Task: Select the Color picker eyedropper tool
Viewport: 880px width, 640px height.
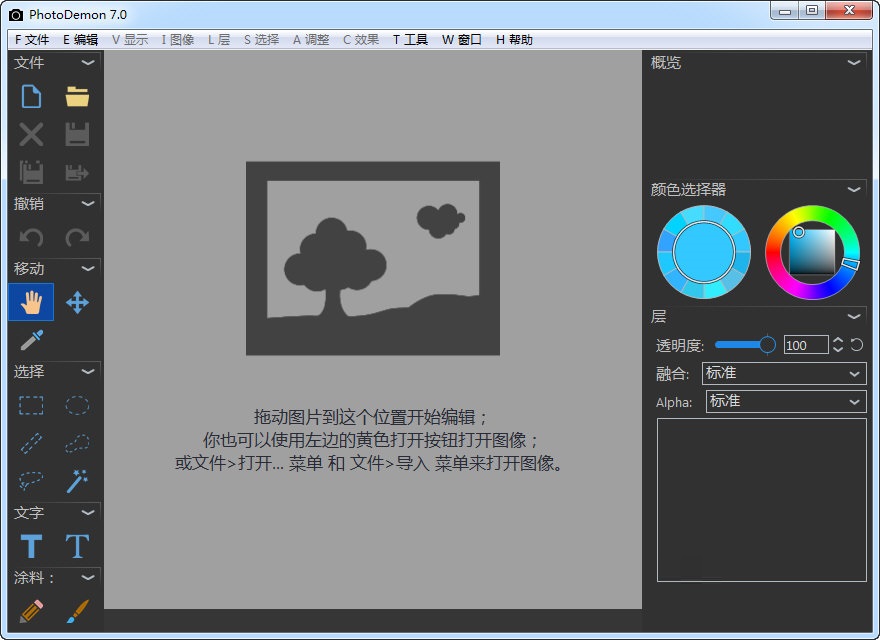Action: 32,340
